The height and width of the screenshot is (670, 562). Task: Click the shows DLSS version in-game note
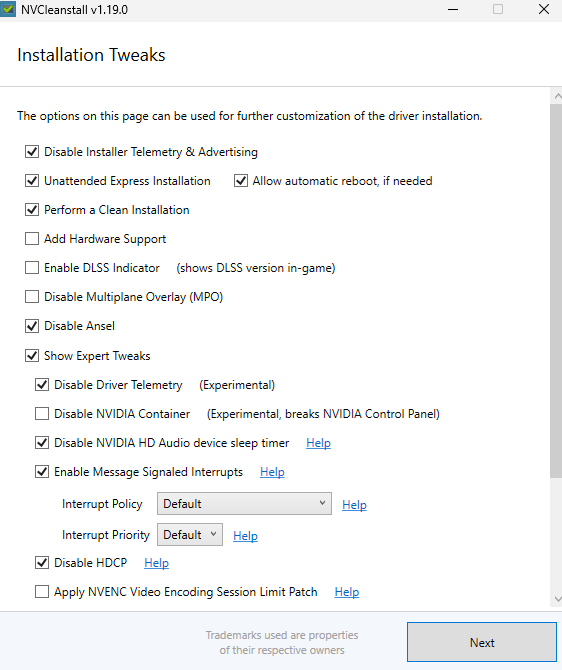(x=256, y=268)
